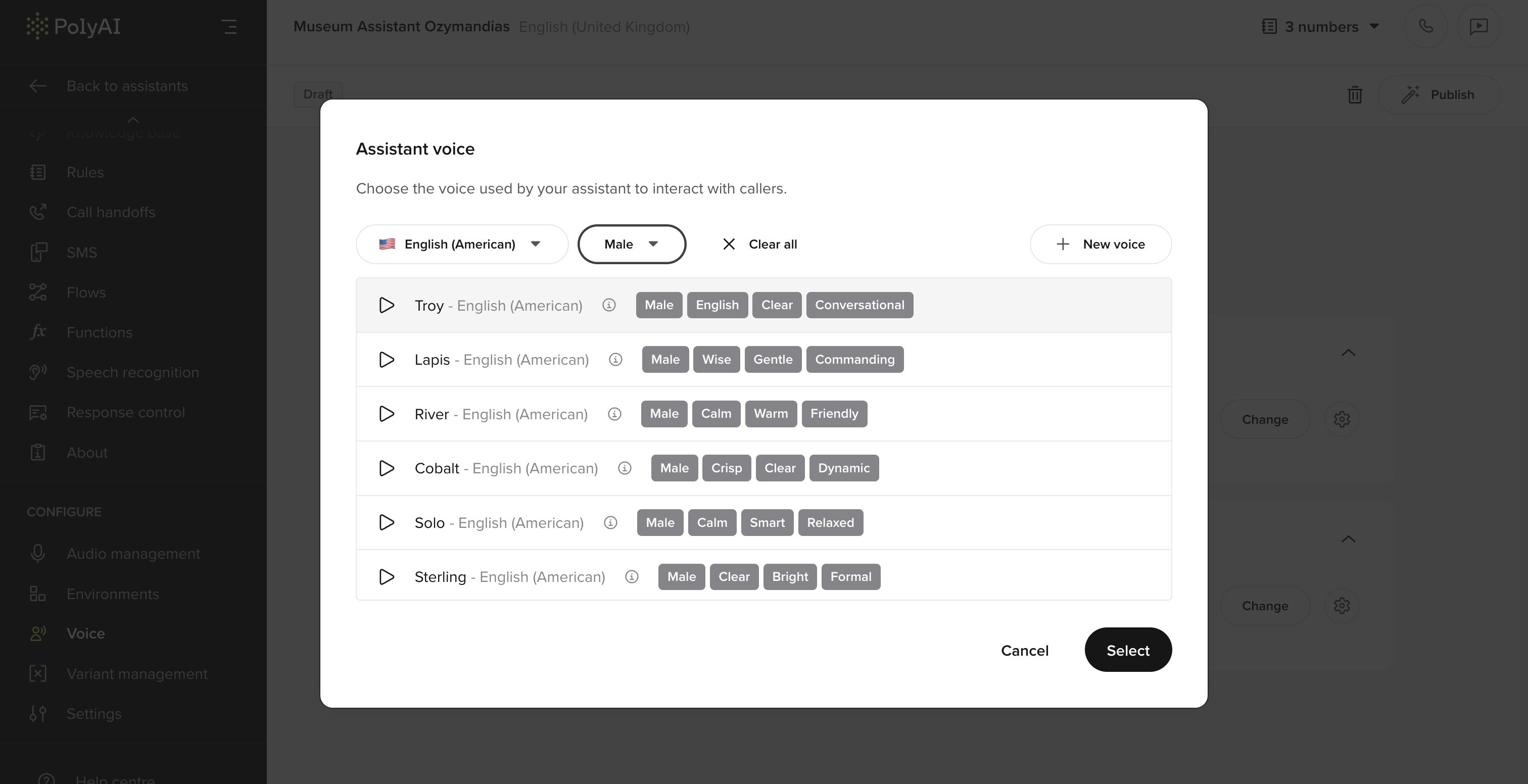Screen dimensions: 1528x784
Task: Click the delete (trash) icon near Publish
Action: [1355, 94]
